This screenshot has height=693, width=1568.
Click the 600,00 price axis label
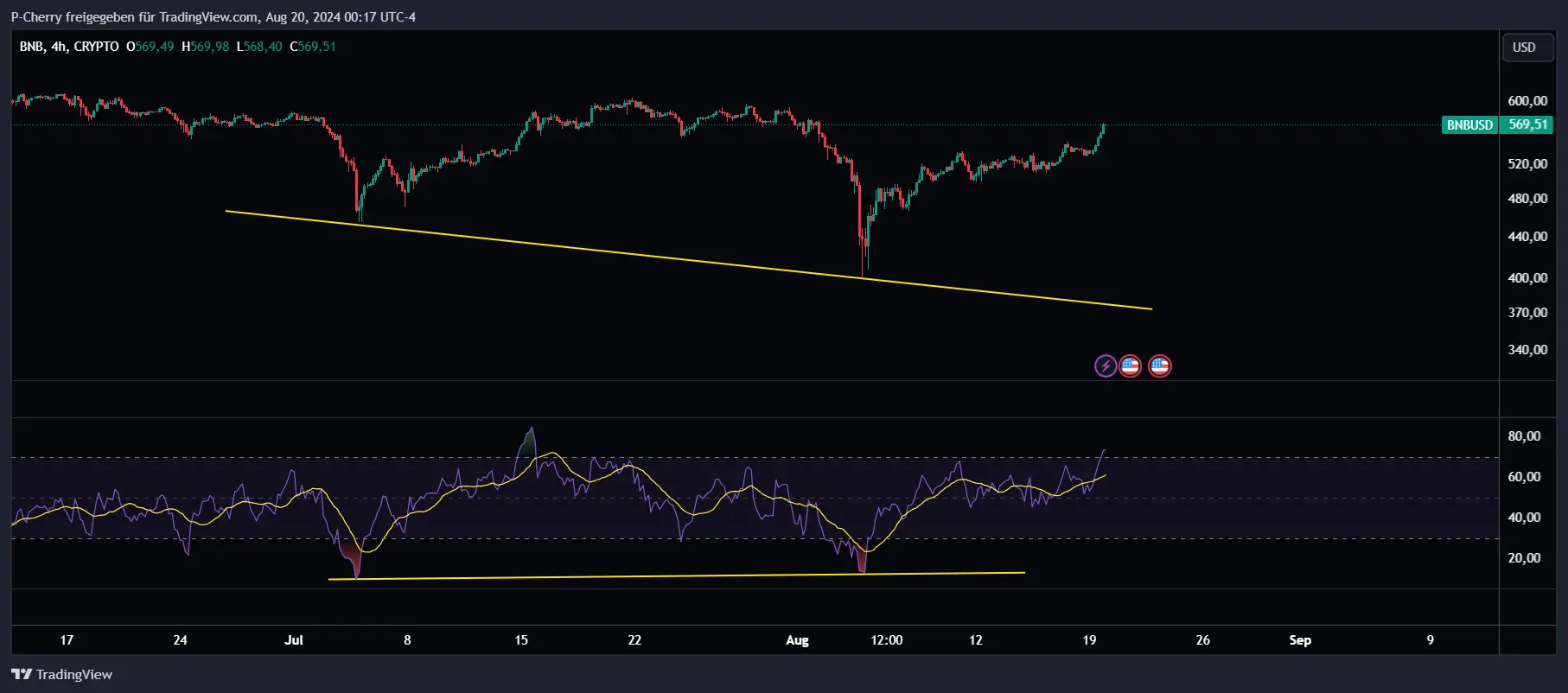coord(1527,101)
